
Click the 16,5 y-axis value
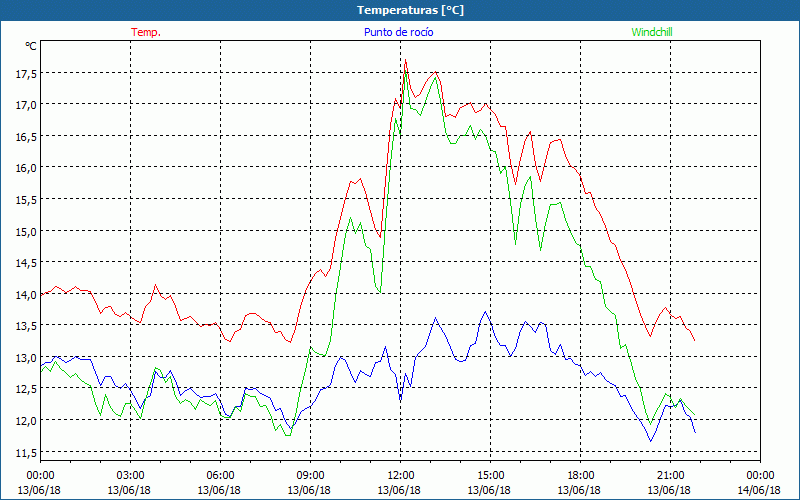click(x=27, y=137)
